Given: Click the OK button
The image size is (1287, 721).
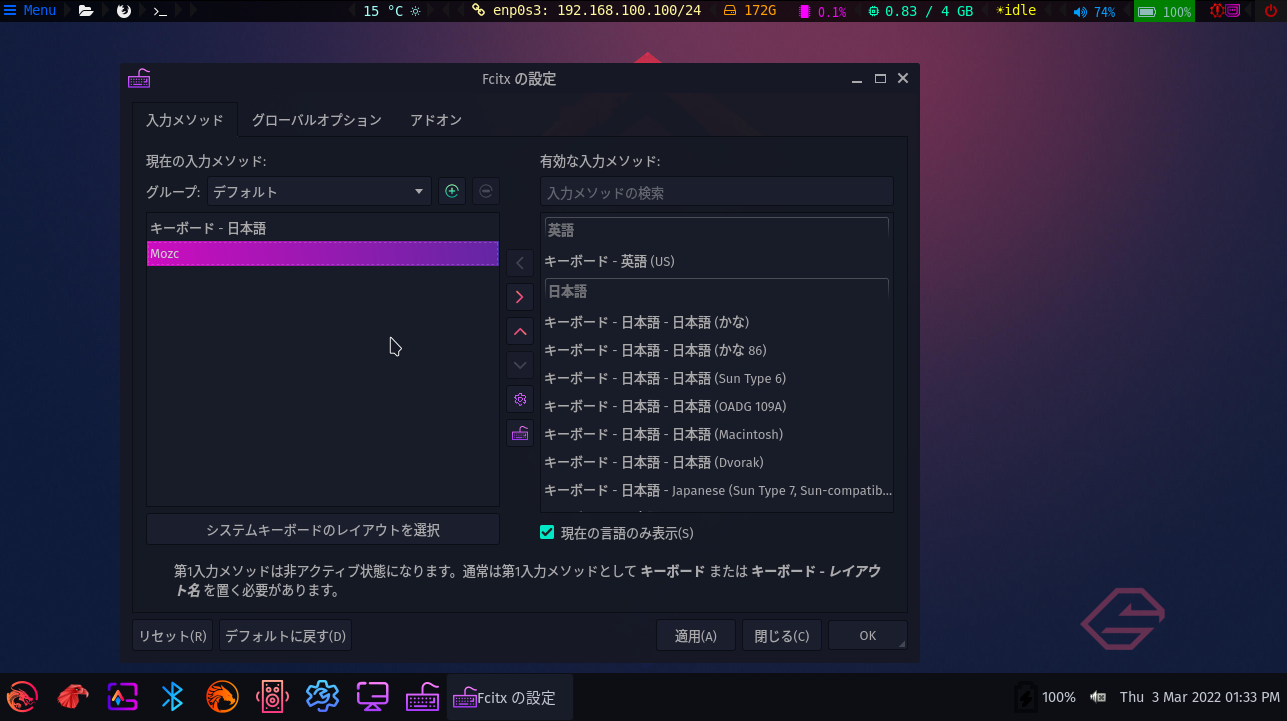Looking at the screenshot, I should click(867, 636).
